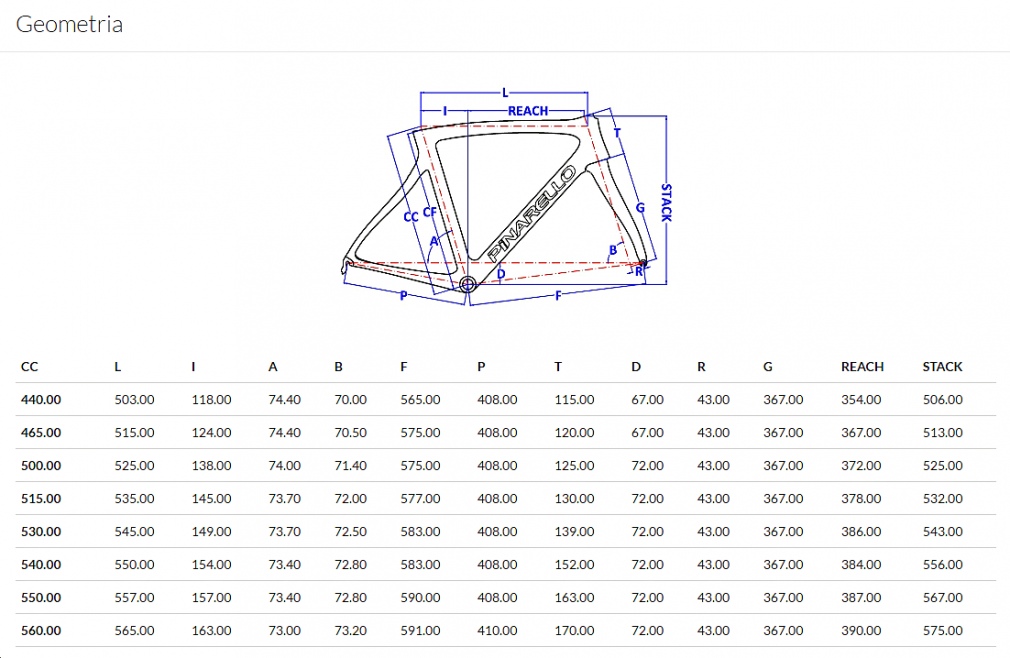Select the STACK column header in the table
The width and height of the screenshot is (1010, 658).
click(942, 367)
